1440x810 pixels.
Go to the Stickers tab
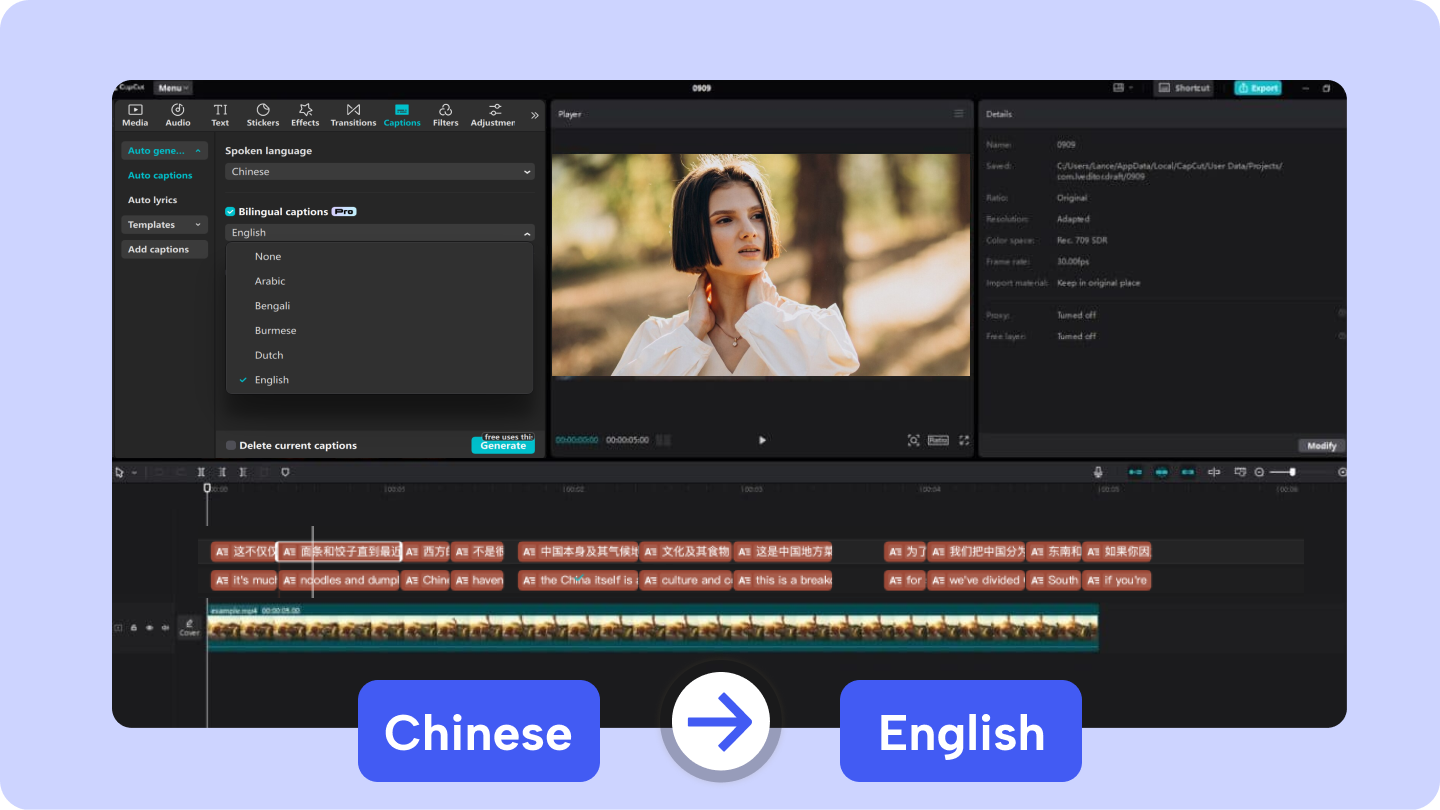[x=263, y=115]
